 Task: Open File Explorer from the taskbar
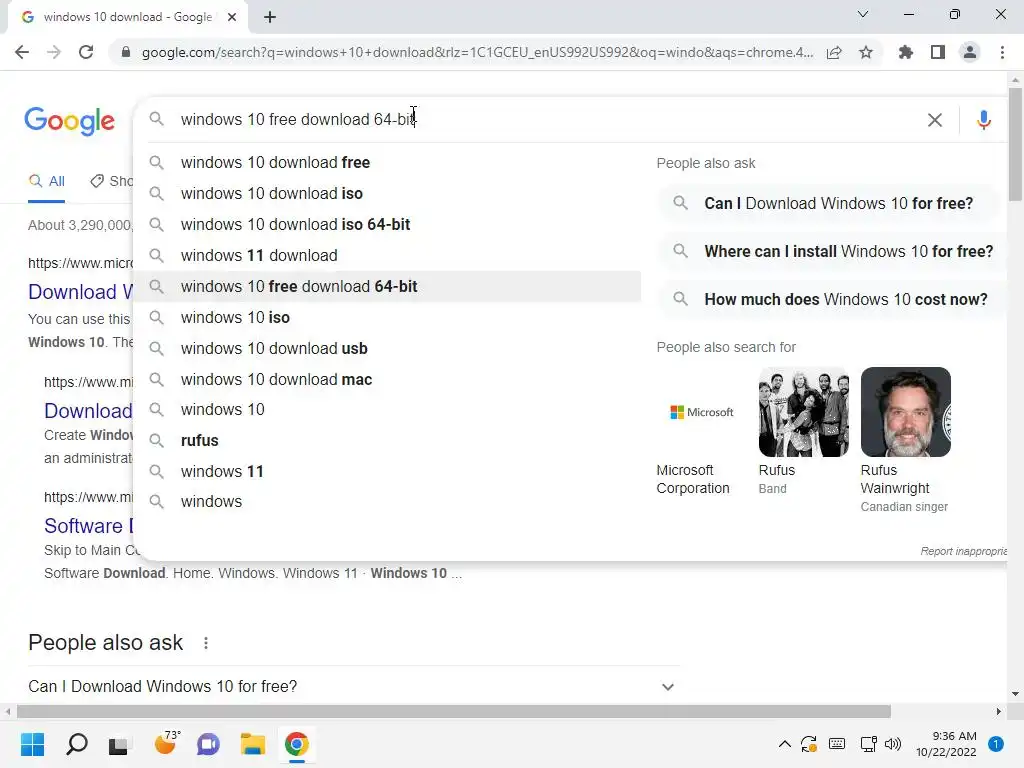point(253,744)
